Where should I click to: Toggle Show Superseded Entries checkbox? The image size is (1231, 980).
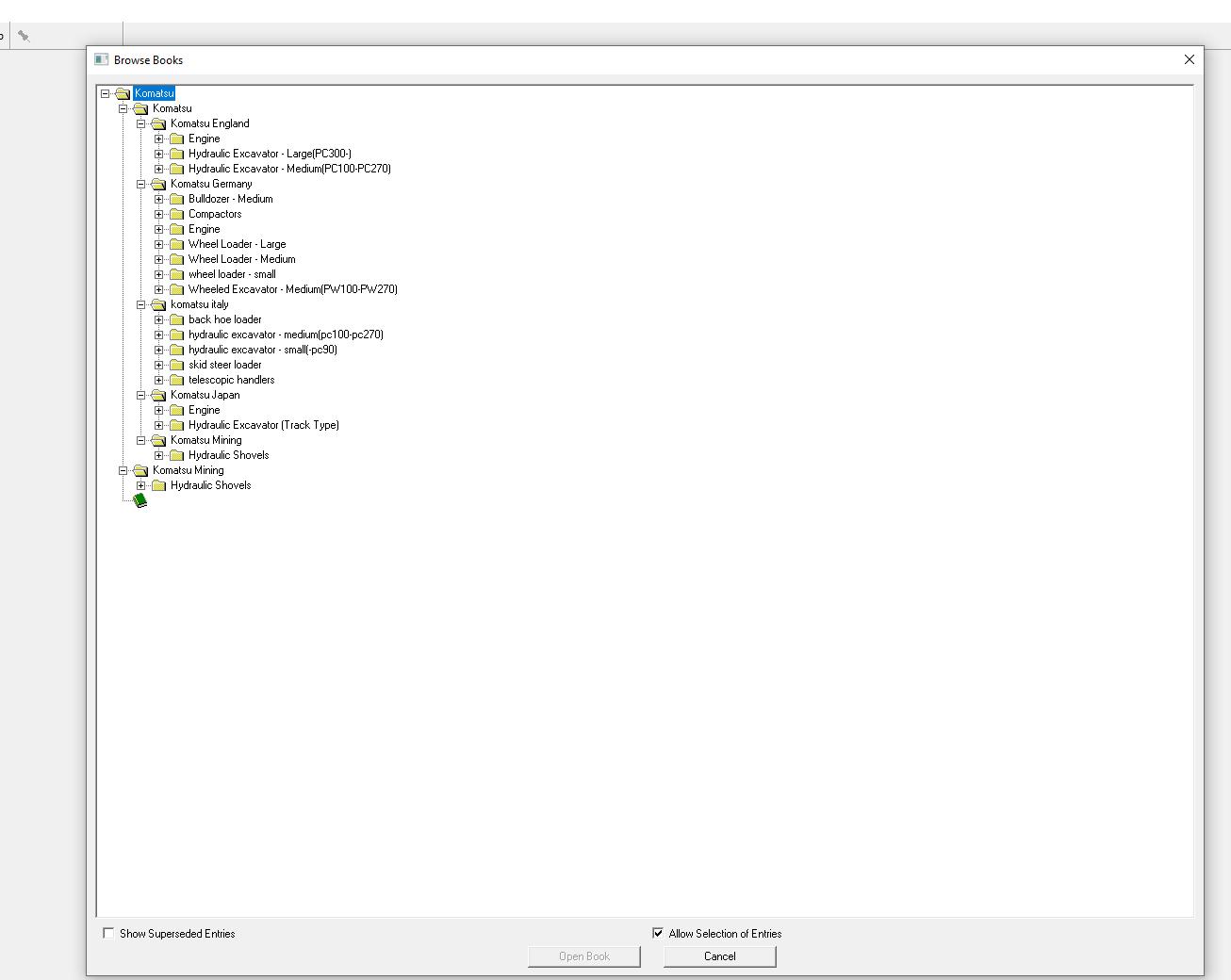[108, 933]
